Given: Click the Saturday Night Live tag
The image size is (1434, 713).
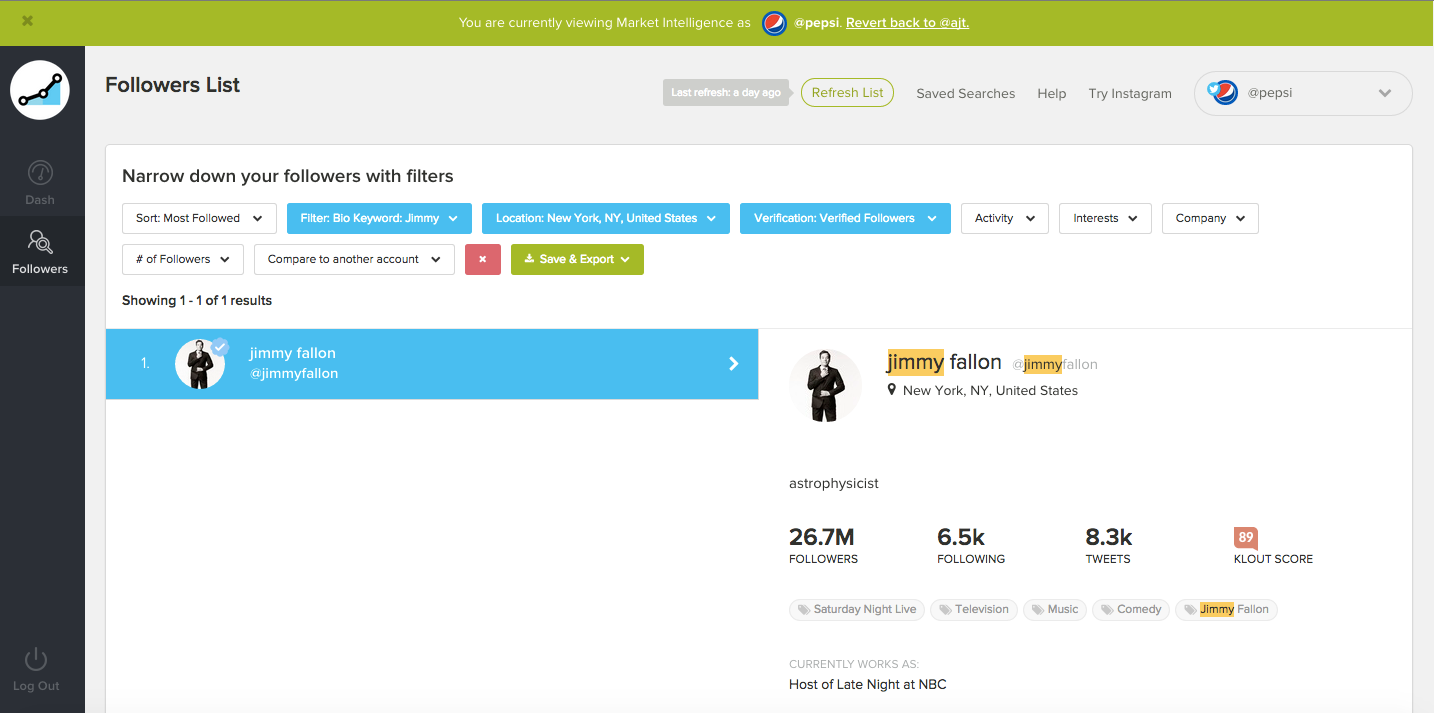Looking at the screenshot, I should pyautogui.click(x=857, y=609).
